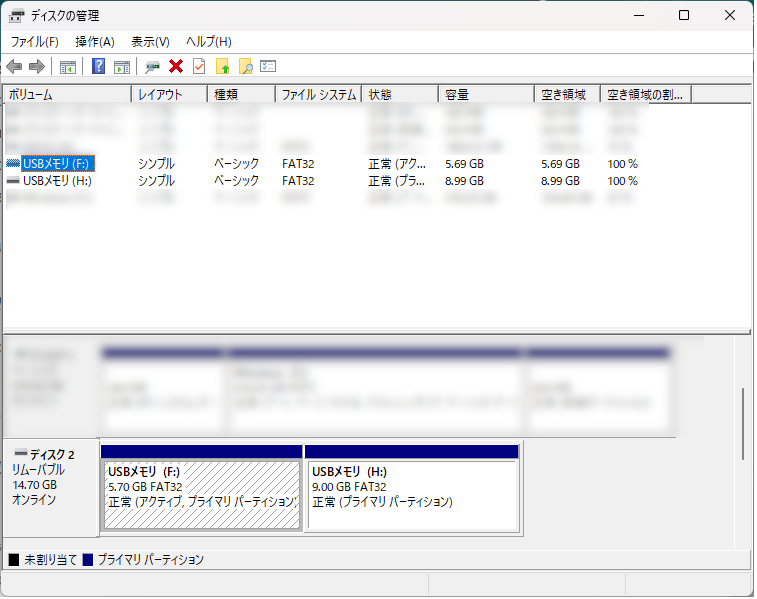Open the 表示(V) menu
Viewport: 757px width, 599px height.
point(150,42)
